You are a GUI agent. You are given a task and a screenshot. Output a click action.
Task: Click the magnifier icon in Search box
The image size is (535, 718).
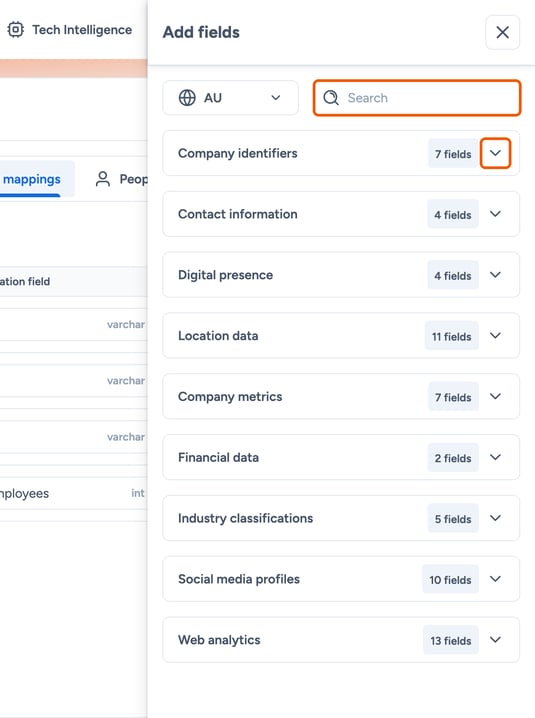click(x=331, y=98)
